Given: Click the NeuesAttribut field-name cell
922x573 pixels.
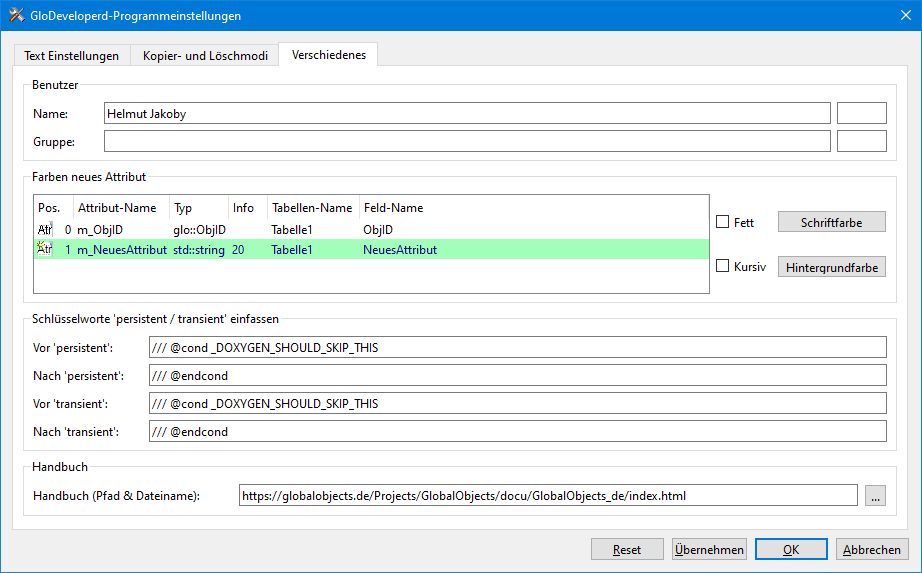Looking at the screenshot, I should [x=400, y=249].
